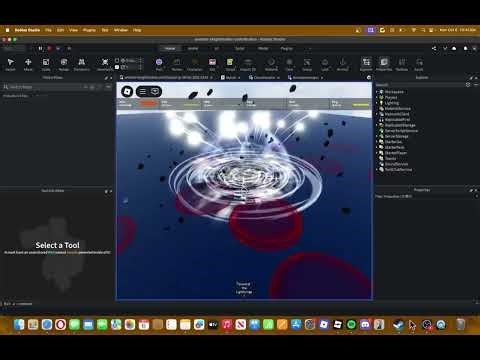Open the Window menu
Screen dimensions: 480x360
(x=121, y=30)
